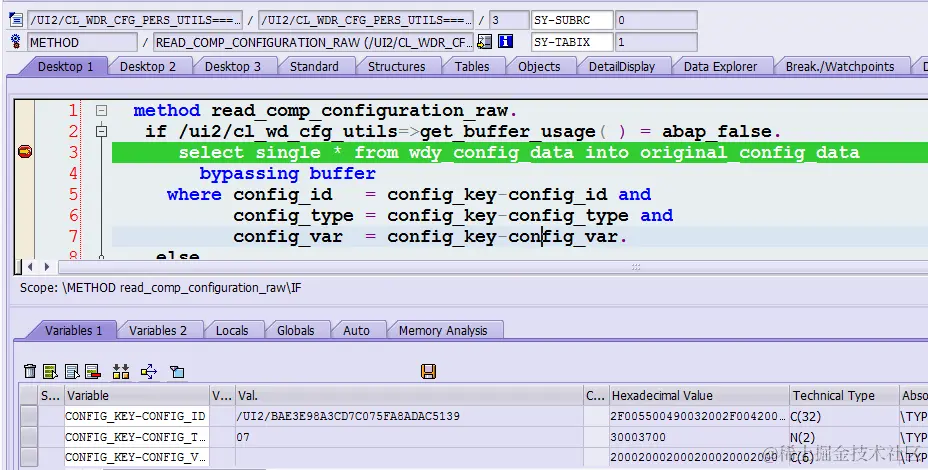Screen dimensions: 928x470
Task: Open source navigation icon beside method name
Action: coord(485,41)
